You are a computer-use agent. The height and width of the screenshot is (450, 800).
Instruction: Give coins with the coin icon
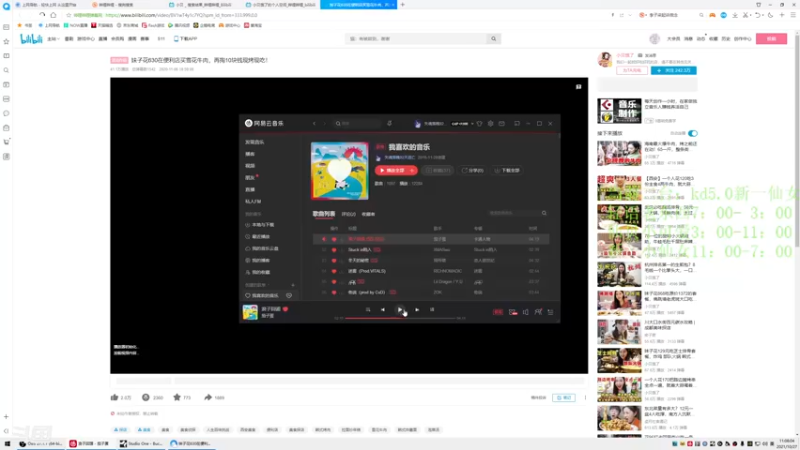[x=146, y=397]
